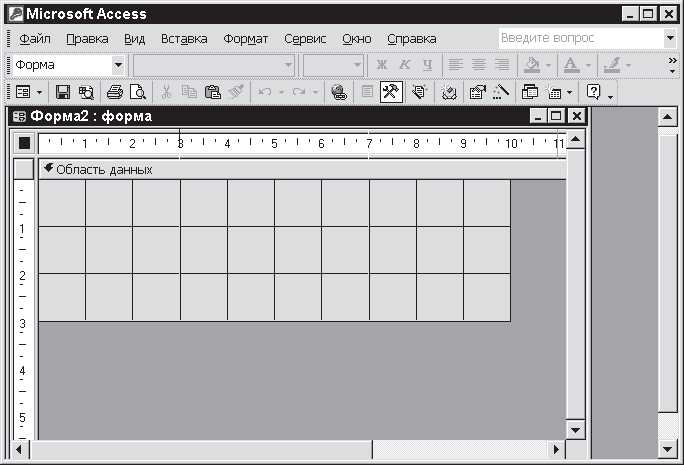Click the form selector black square
Image resolution: width=684 pixels, height=465 pixels.
(24, 144)
